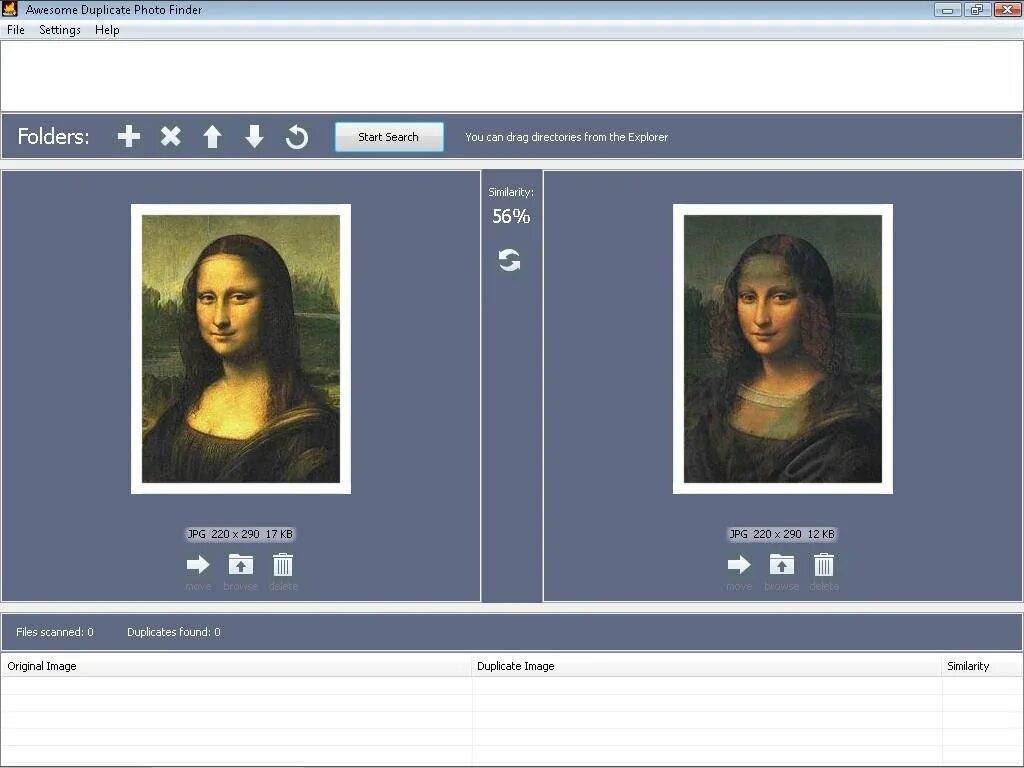The height and width of the screenshot is (768, 1024).
Task: Open the Settings menu
Action: pos(60,30)
